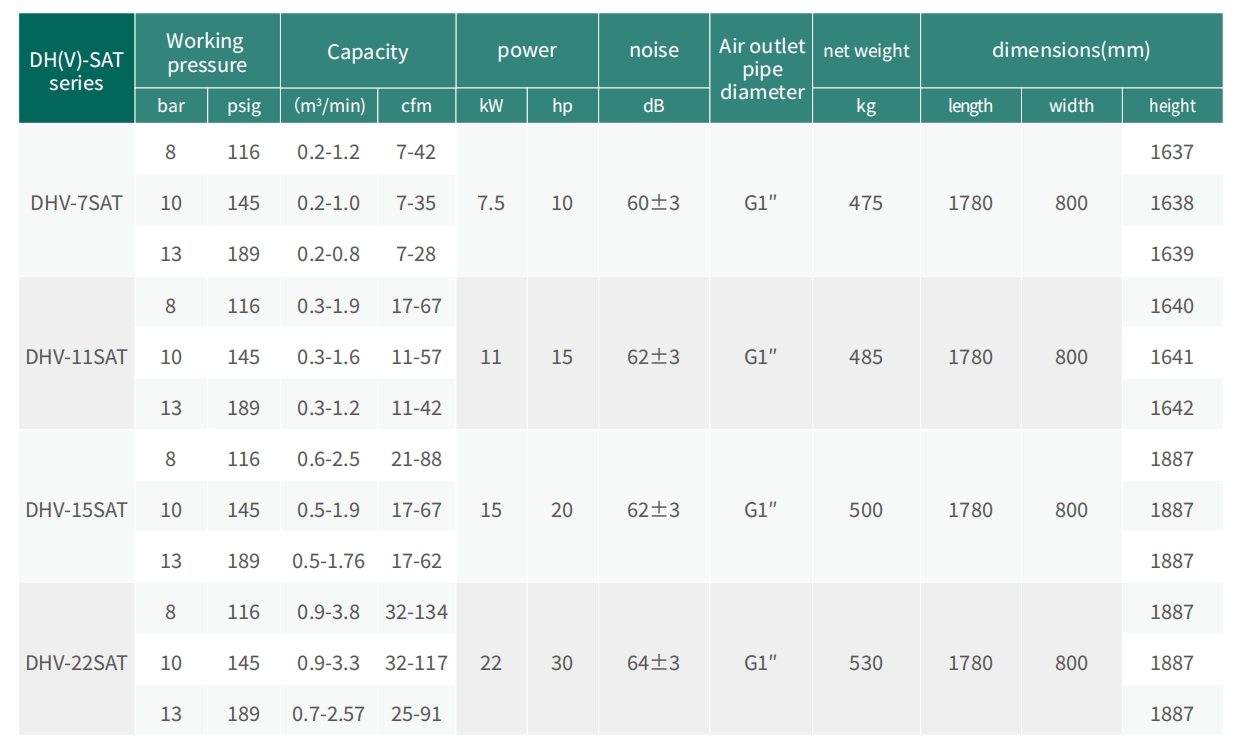Viewport: 1236px width, 756px height.
Task: Click the Capacity header cell
Action: (x=367, y=52)
